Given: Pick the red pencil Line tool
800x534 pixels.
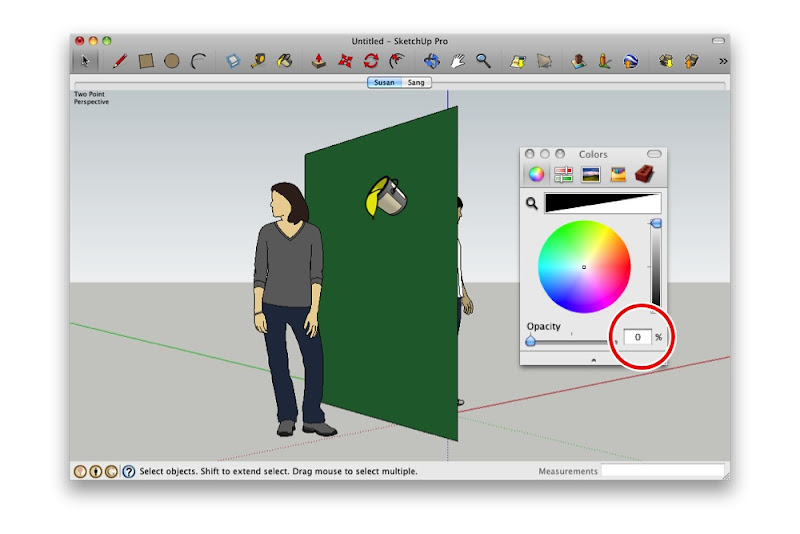Looking at the screenshot, I should coord(120,61).
